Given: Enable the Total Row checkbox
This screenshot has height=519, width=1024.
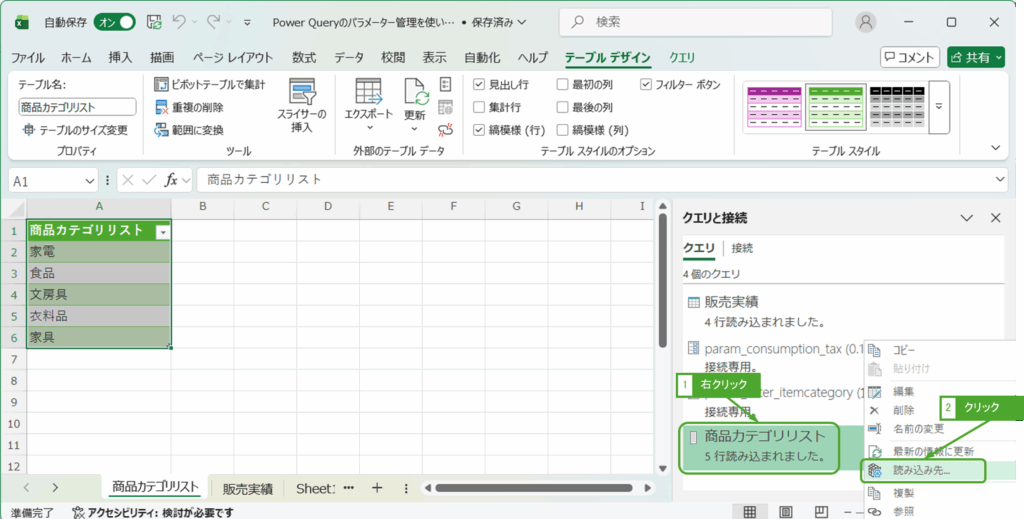Looking at the screenshot, I should [x=480, y=107].
